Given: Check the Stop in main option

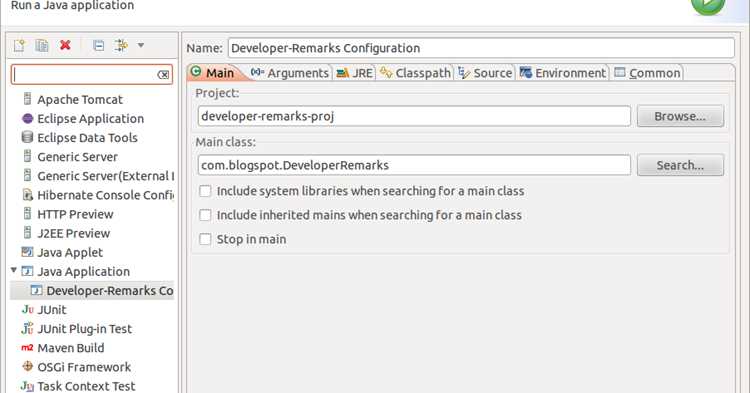Looking at the screenshot, I should click(x=205, y=239).
